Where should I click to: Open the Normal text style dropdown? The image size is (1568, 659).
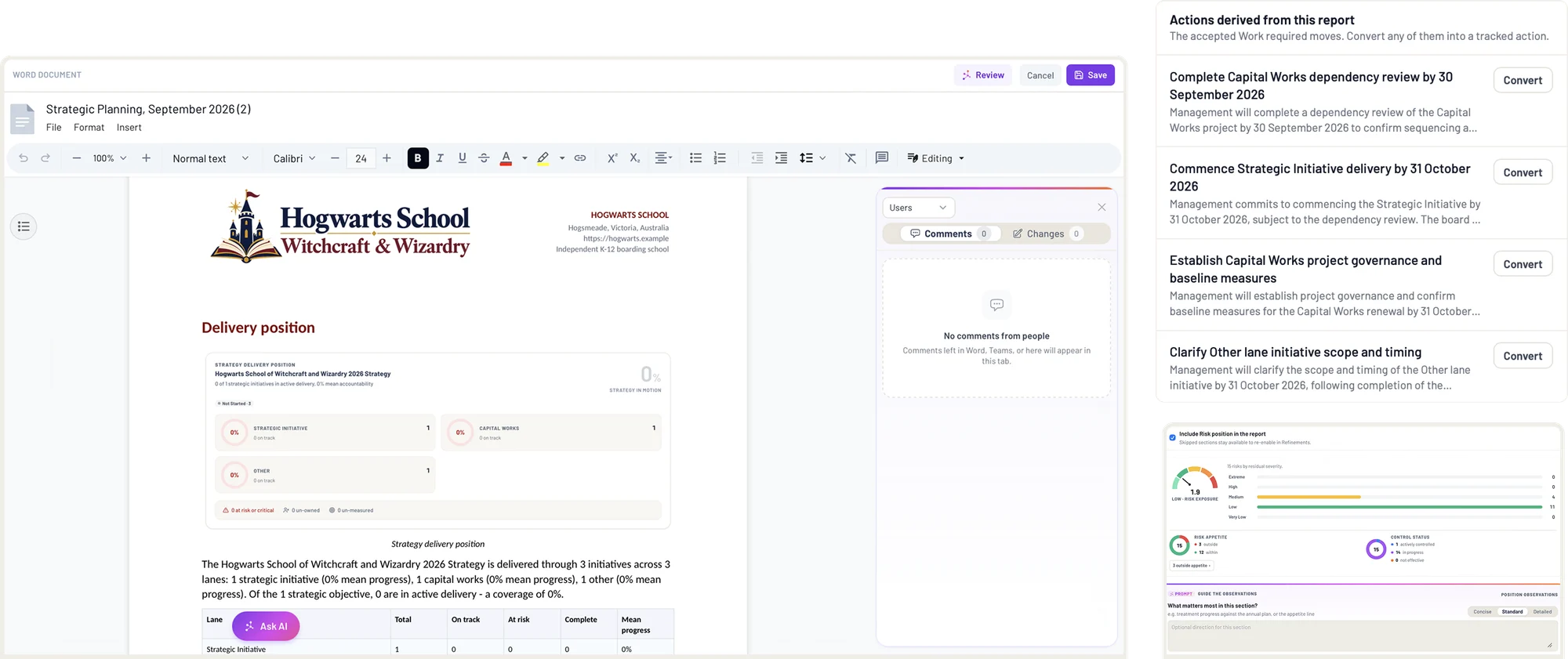tap(210, 158)
